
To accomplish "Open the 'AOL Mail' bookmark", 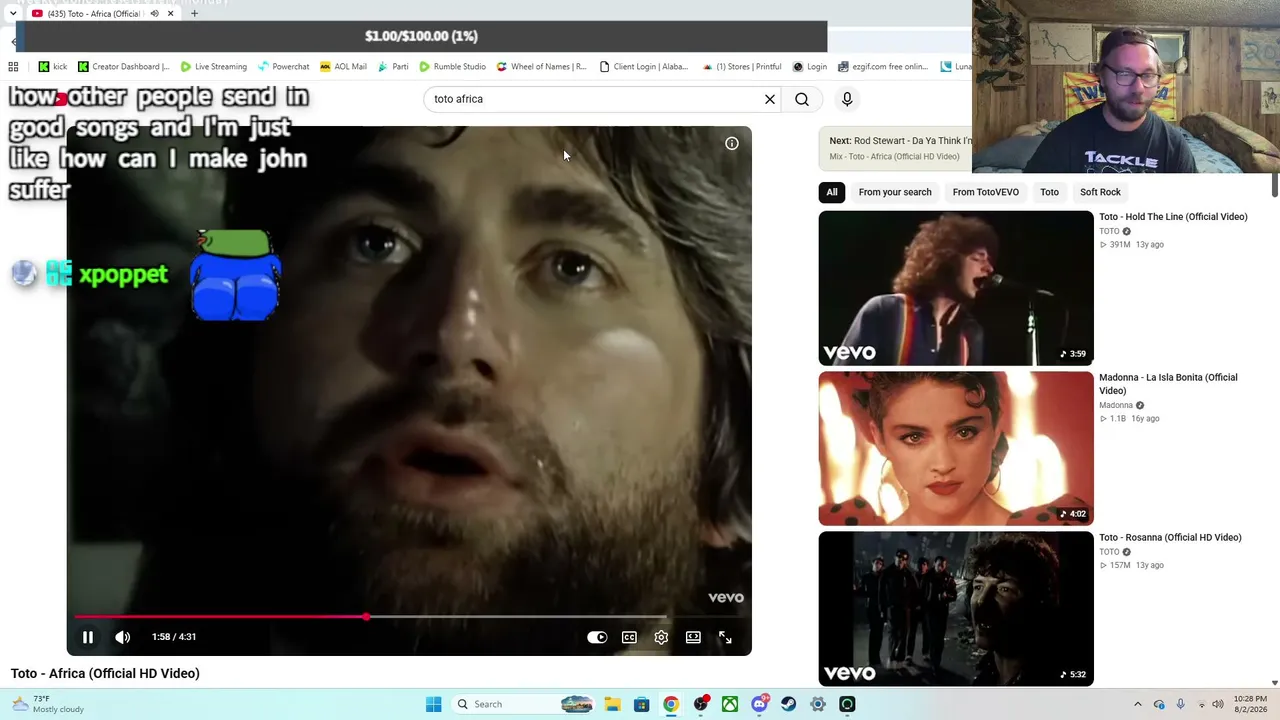I will click(344, 67).
